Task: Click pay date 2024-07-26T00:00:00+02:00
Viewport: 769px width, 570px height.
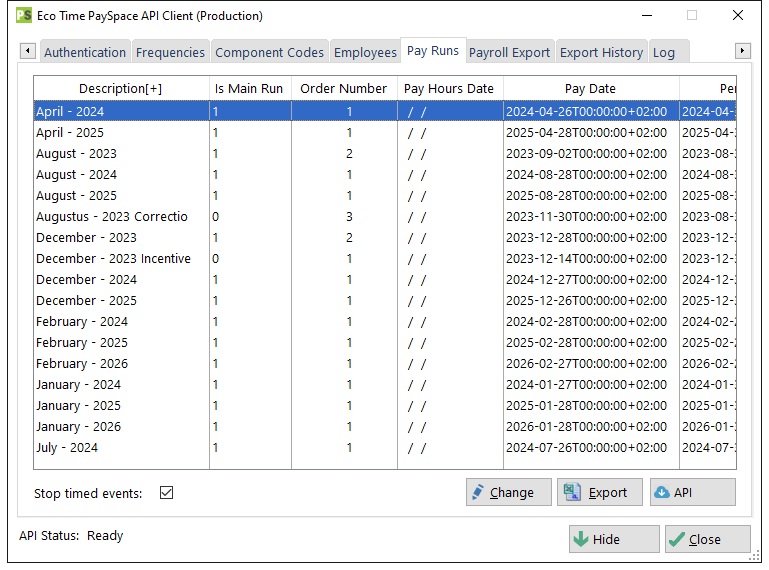Action: point(587,448)
